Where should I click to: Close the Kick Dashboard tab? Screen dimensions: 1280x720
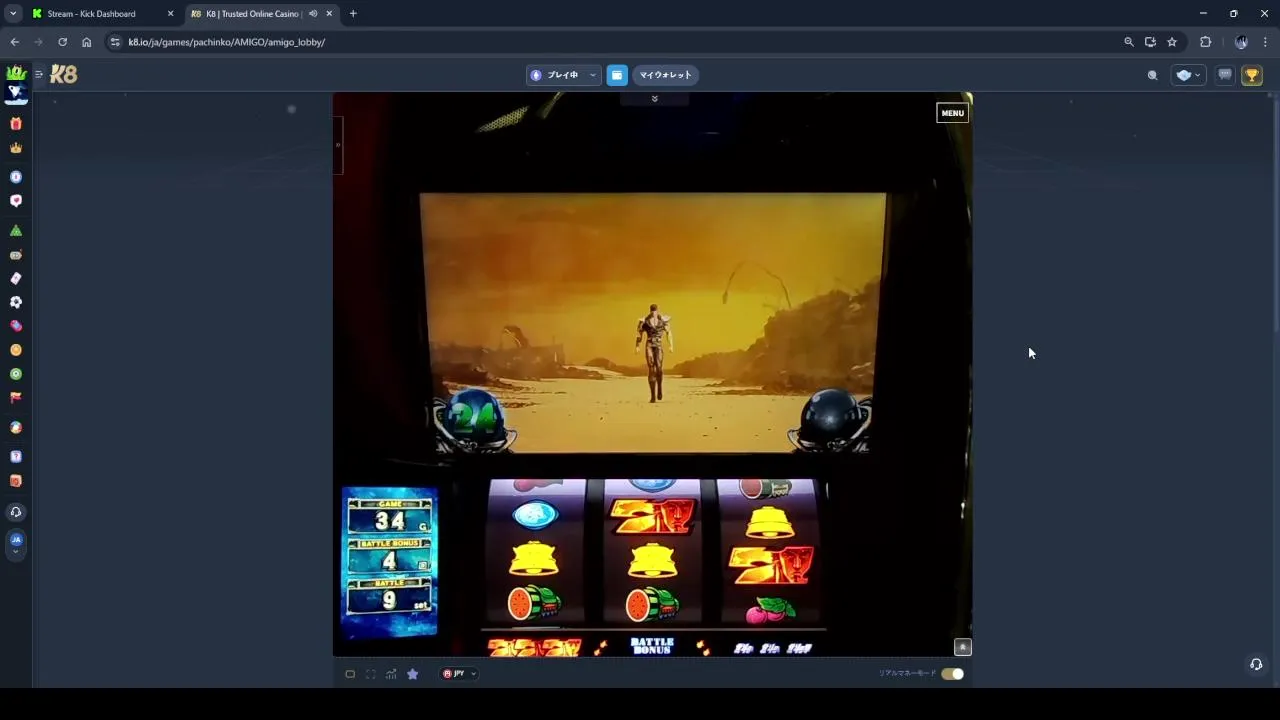point(170,14)
